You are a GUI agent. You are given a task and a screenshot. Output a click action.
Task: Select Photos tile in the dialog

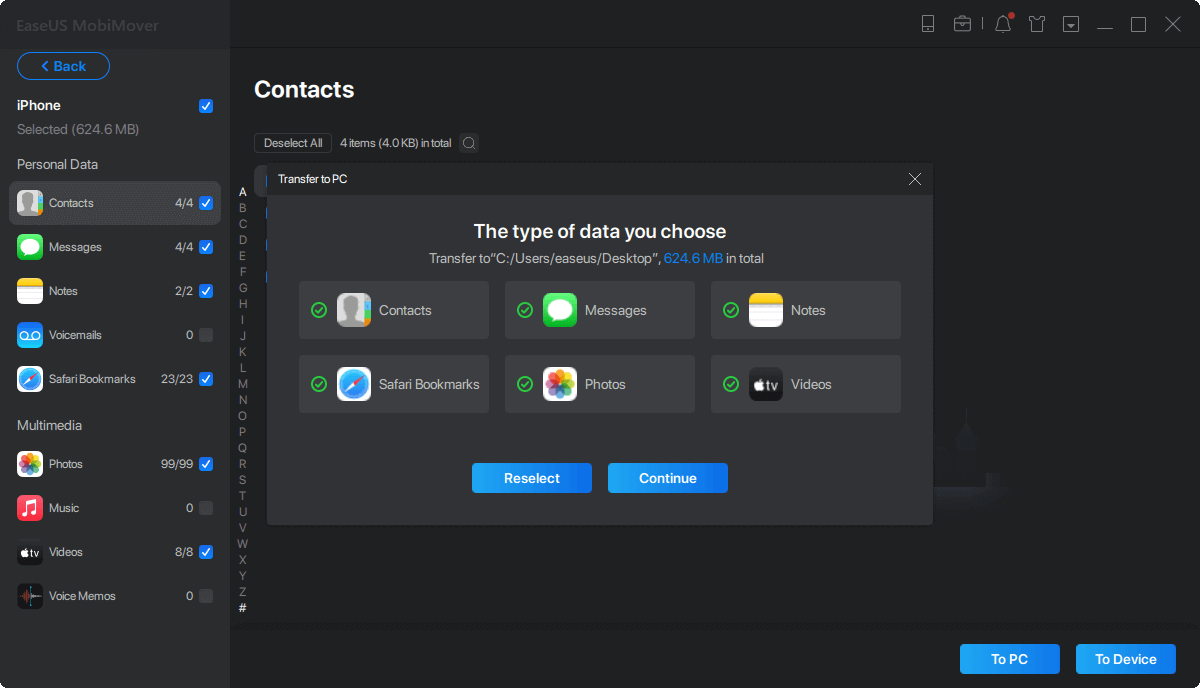(599, 384)
